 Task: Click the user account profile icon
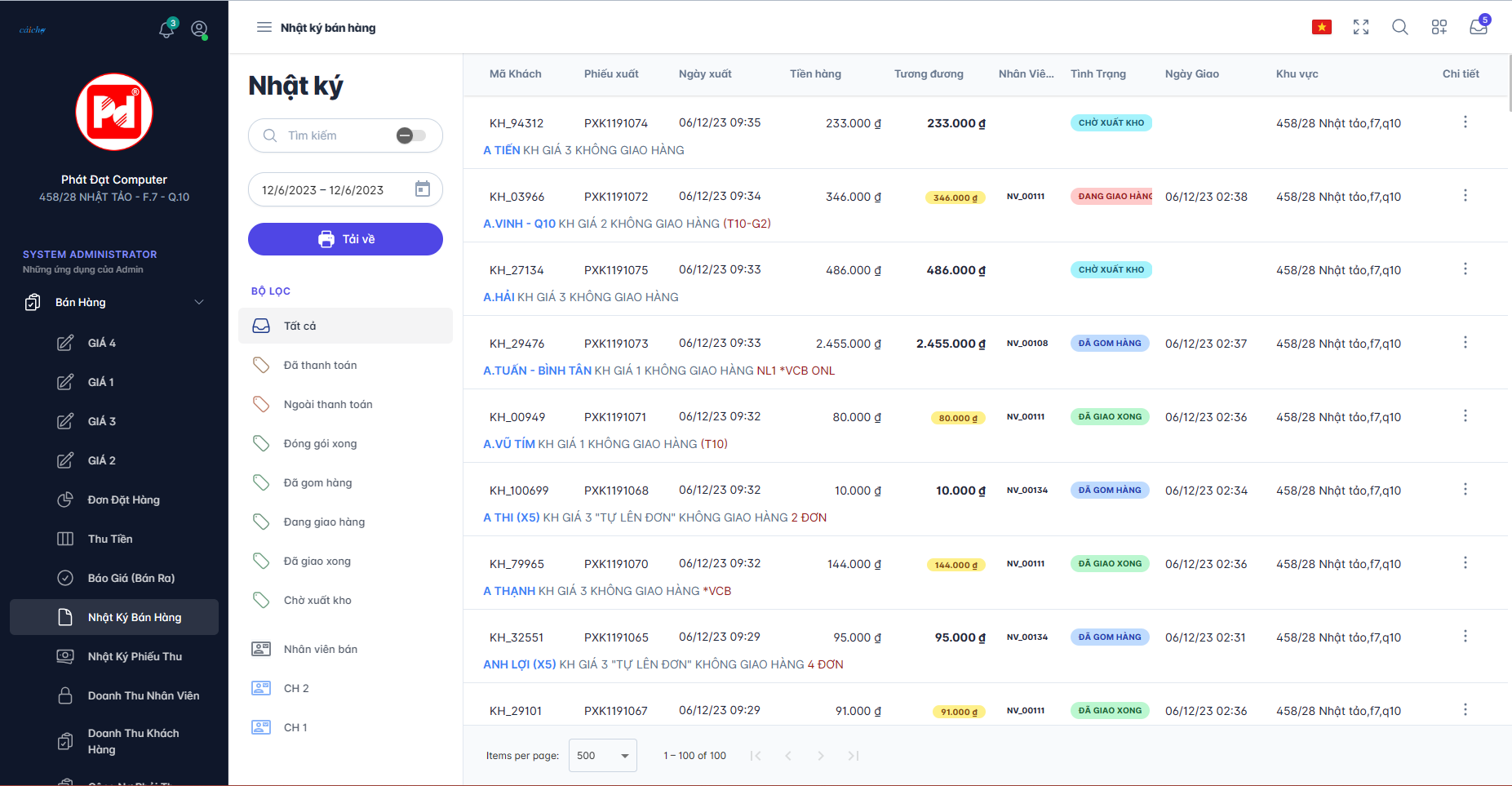[x=199, y=29]
